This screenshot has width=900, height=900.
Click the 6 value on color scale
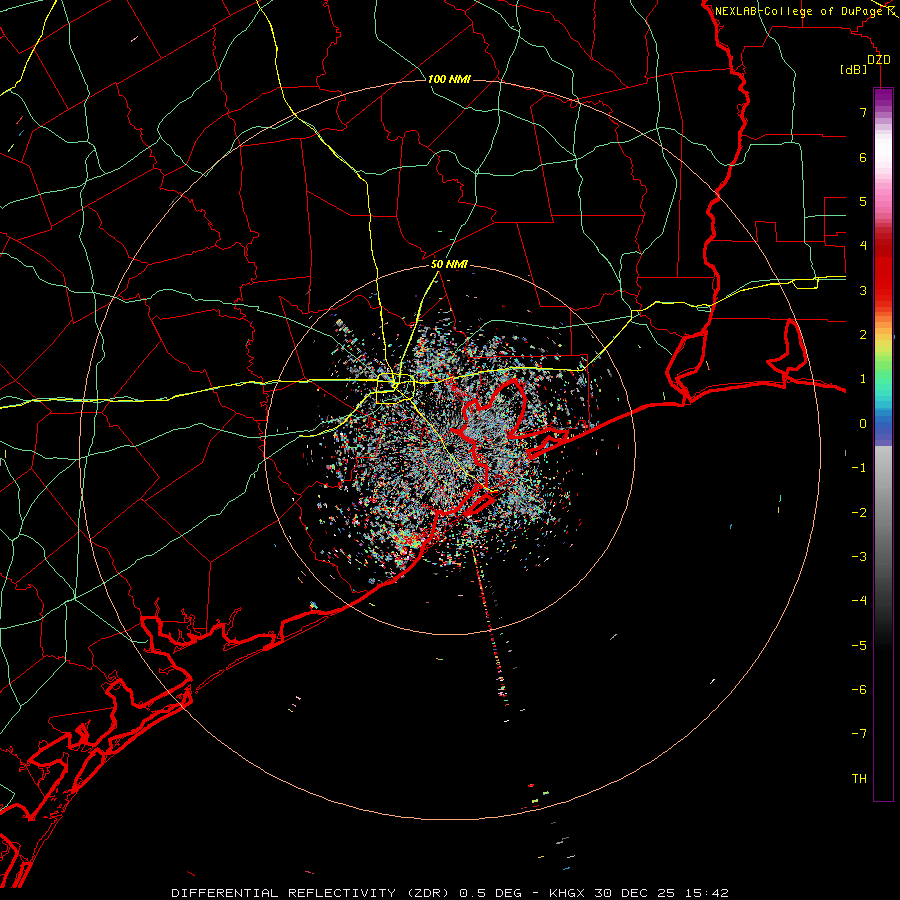tap(863, 157)
